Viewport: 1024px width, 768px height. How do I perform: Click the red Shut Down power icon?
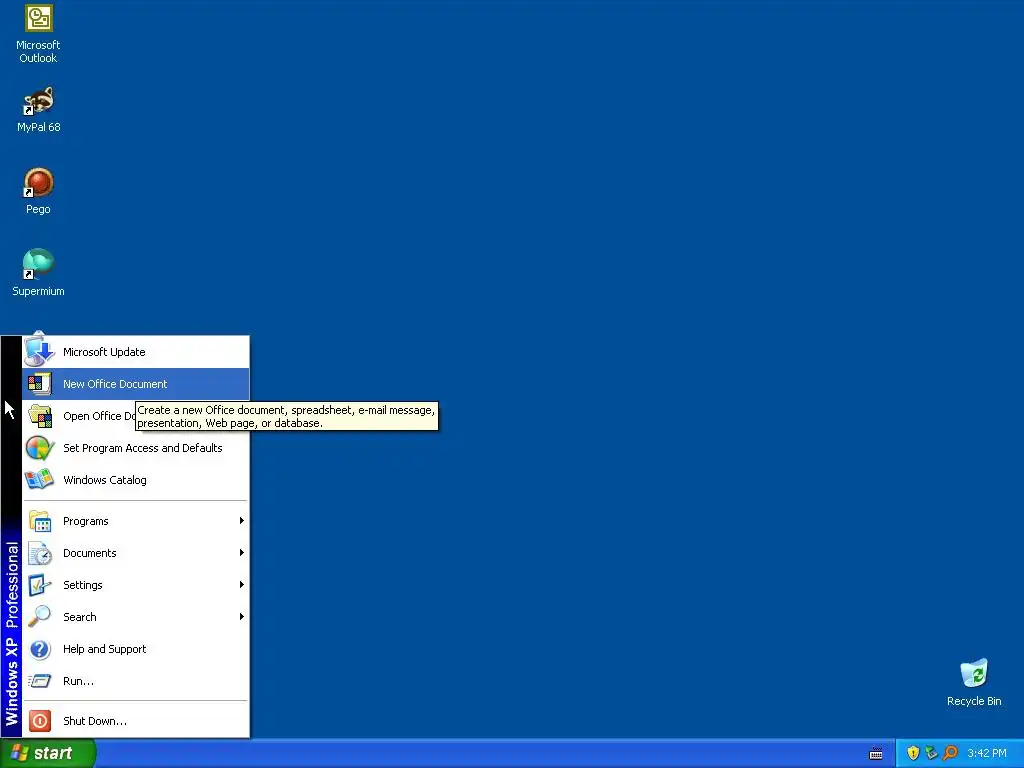(x=39, y=721)
